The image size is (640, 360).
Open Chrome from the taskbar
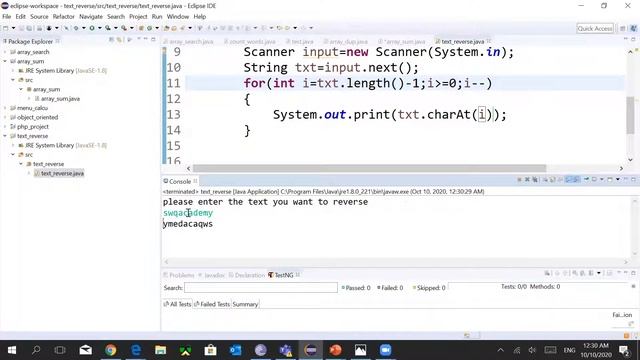click(x=111, y=350)
